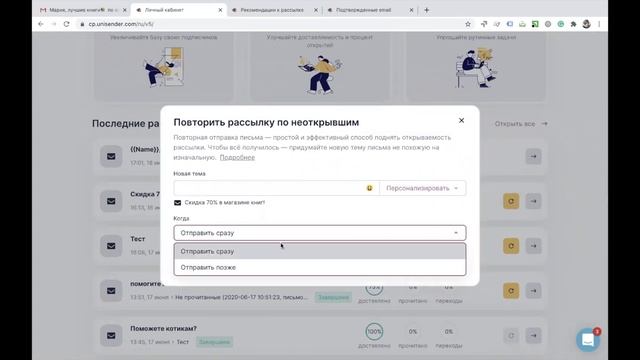Open a new browser tab

(x=427, y=10)
